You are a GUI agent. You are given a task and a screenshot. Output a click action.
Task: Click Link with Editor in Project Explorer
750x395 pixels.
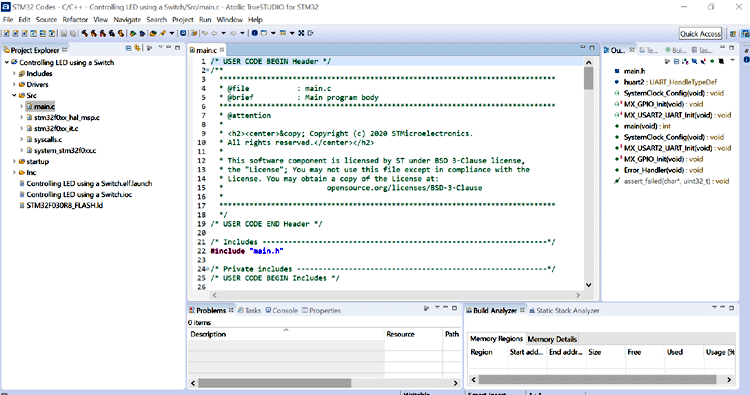coord(137,48)
